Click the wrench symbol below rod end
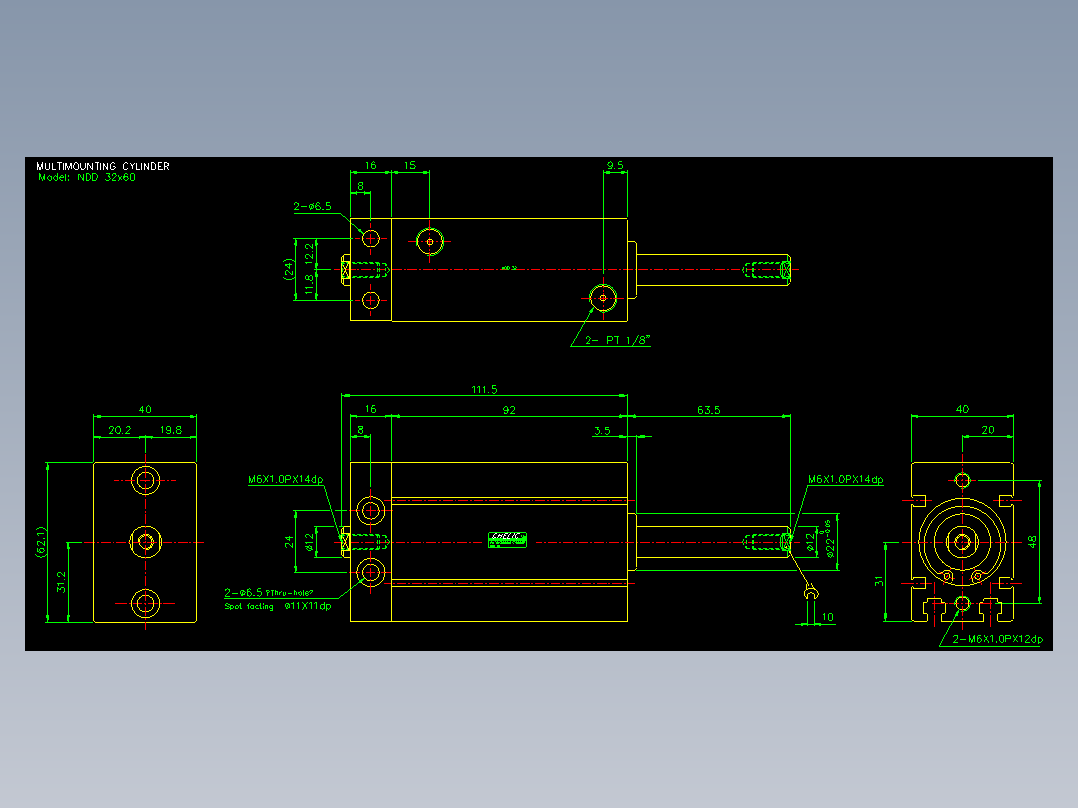1078x808 pixels. pyautogui.click(x=811, y=591)
